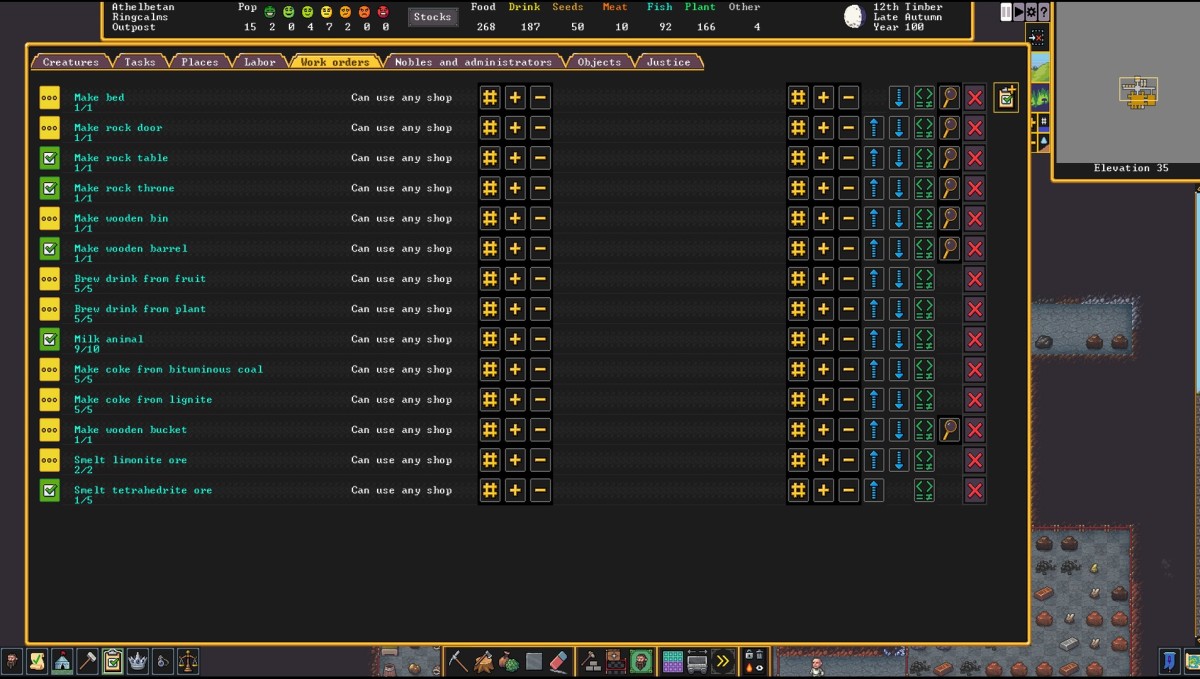Open the hauling minecart menu
The image size is (1200, 679).
coord(697,661)
